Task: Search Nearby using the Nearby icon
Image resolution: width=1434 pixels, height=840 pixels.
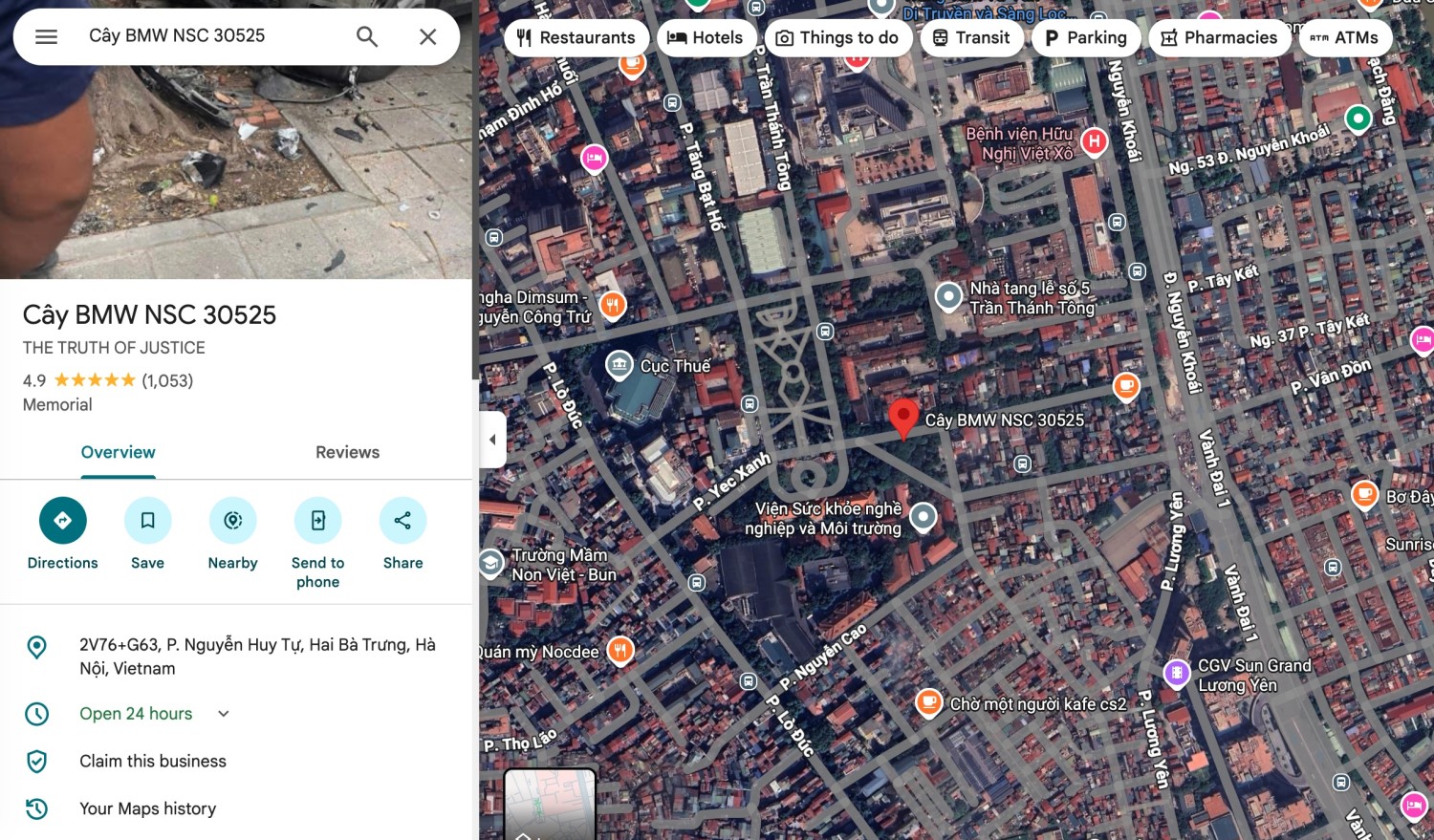Action: click(233, 521)
